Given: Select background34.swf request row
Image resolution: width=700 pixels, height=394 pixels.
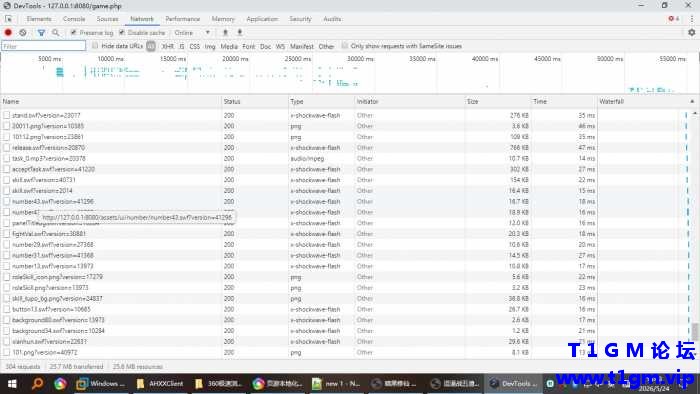Looking at the screenshot, I should point(346,331).
